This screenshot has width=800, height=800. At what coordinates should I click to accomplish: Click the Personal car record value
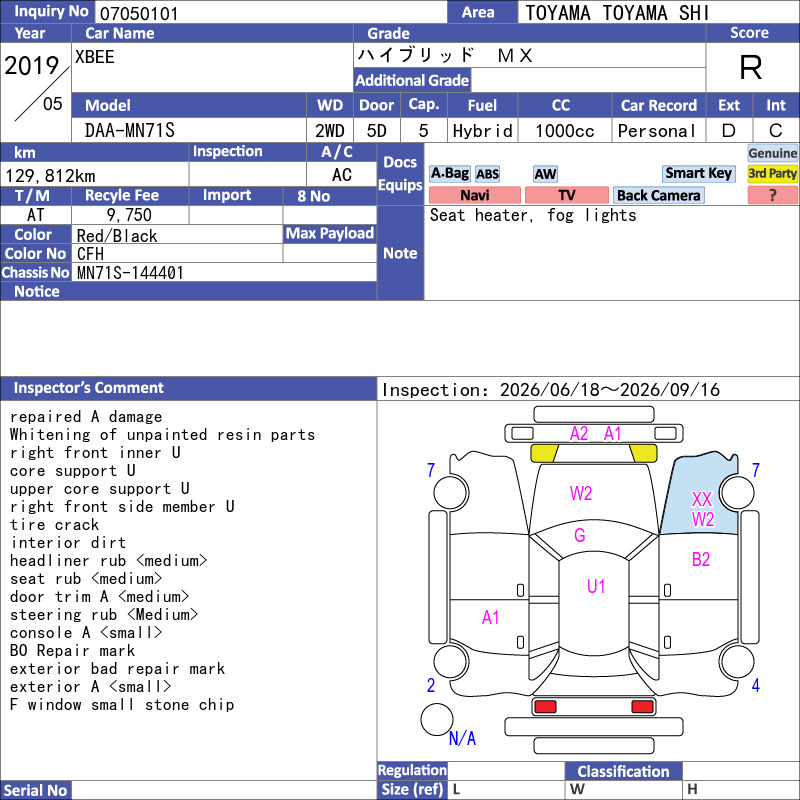(657, 131)
